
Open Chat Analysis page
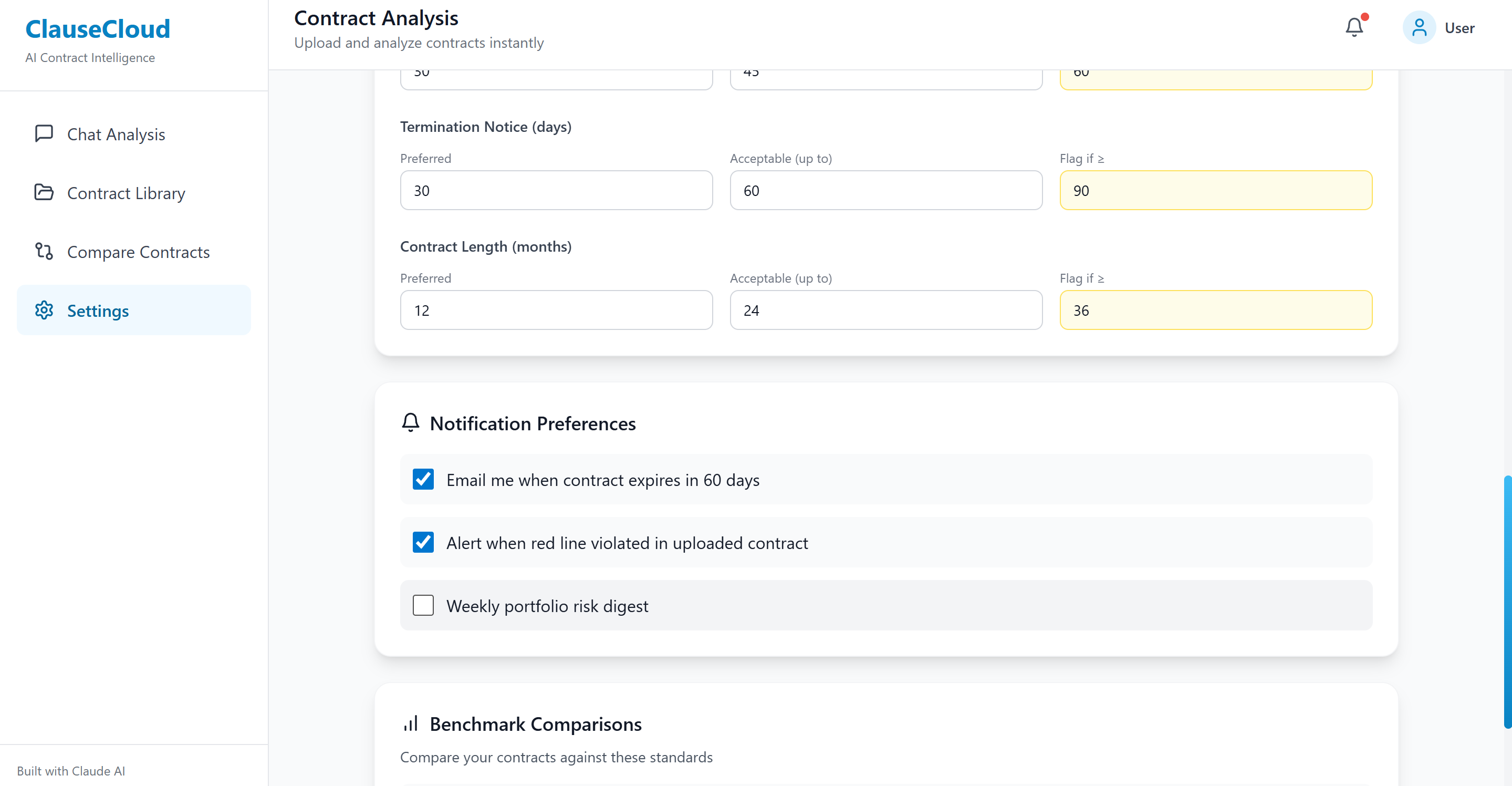coord(116,135)
